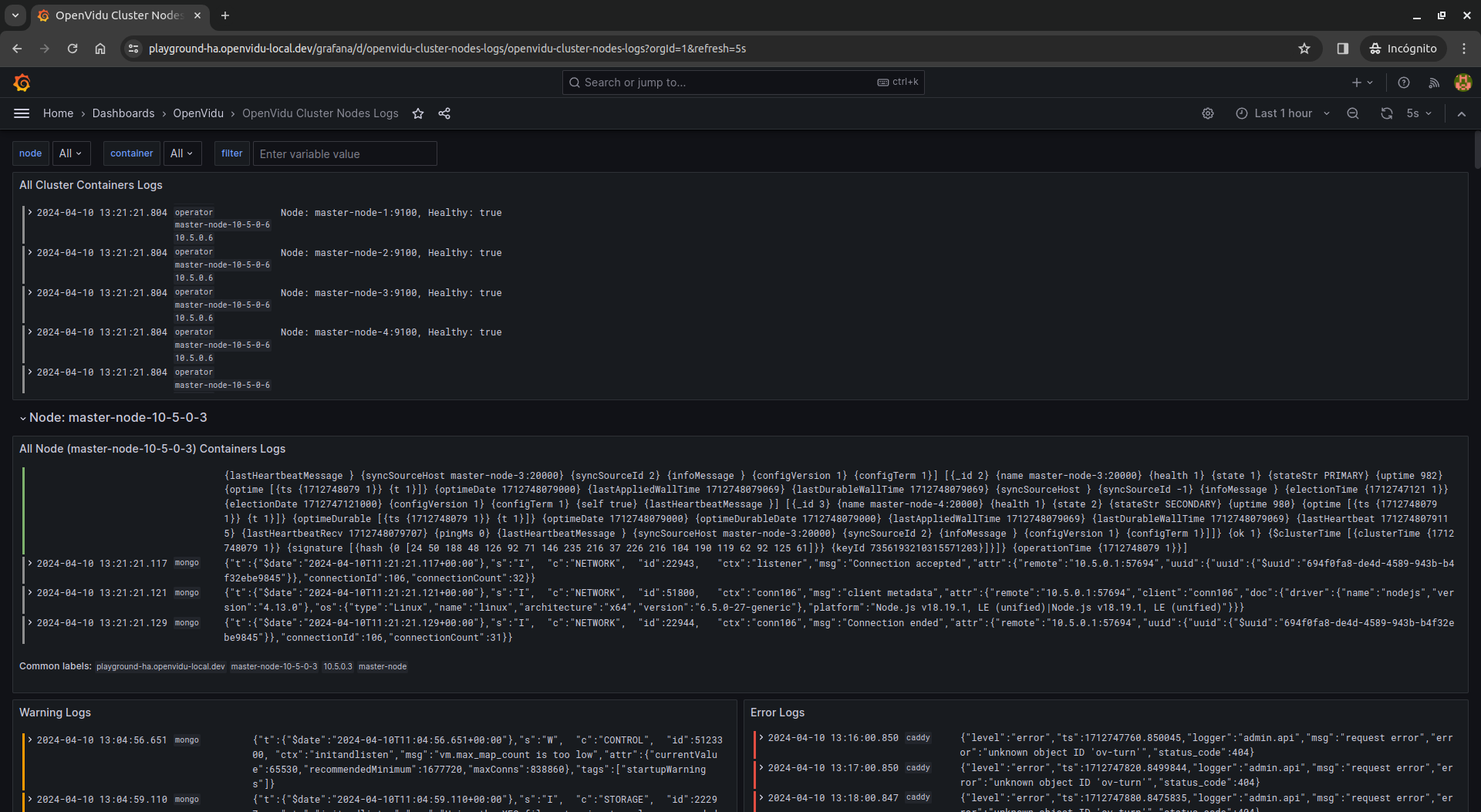Click the filter variable value input
Image resolution: width=1481 pixels, height=812 pixels.
345,153
